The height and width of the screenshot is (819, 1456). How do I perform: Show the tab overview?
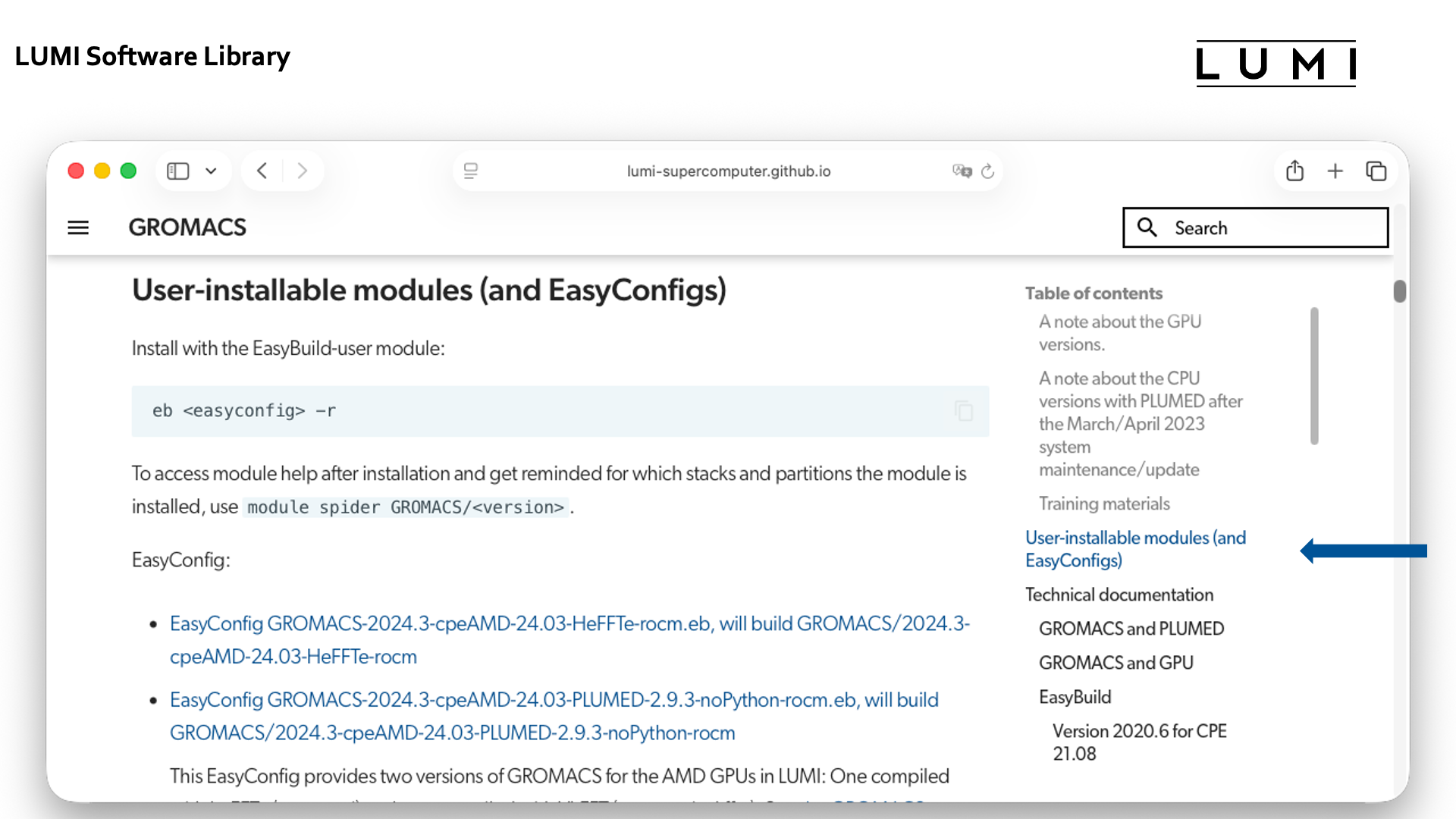click(1376, 171)
